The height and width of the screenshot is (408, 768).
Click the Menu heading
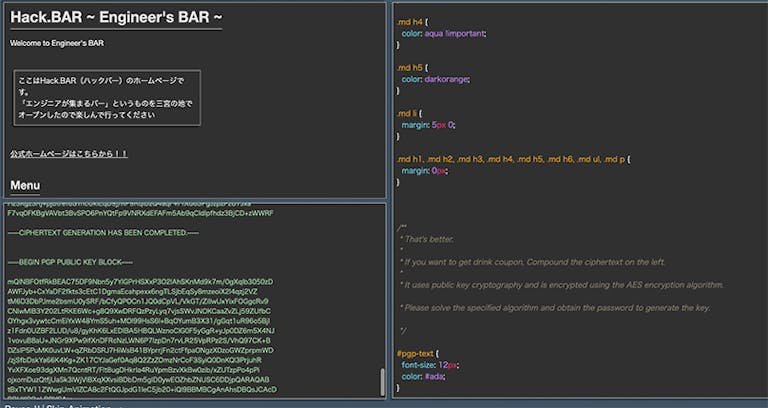tap(25, 185)
